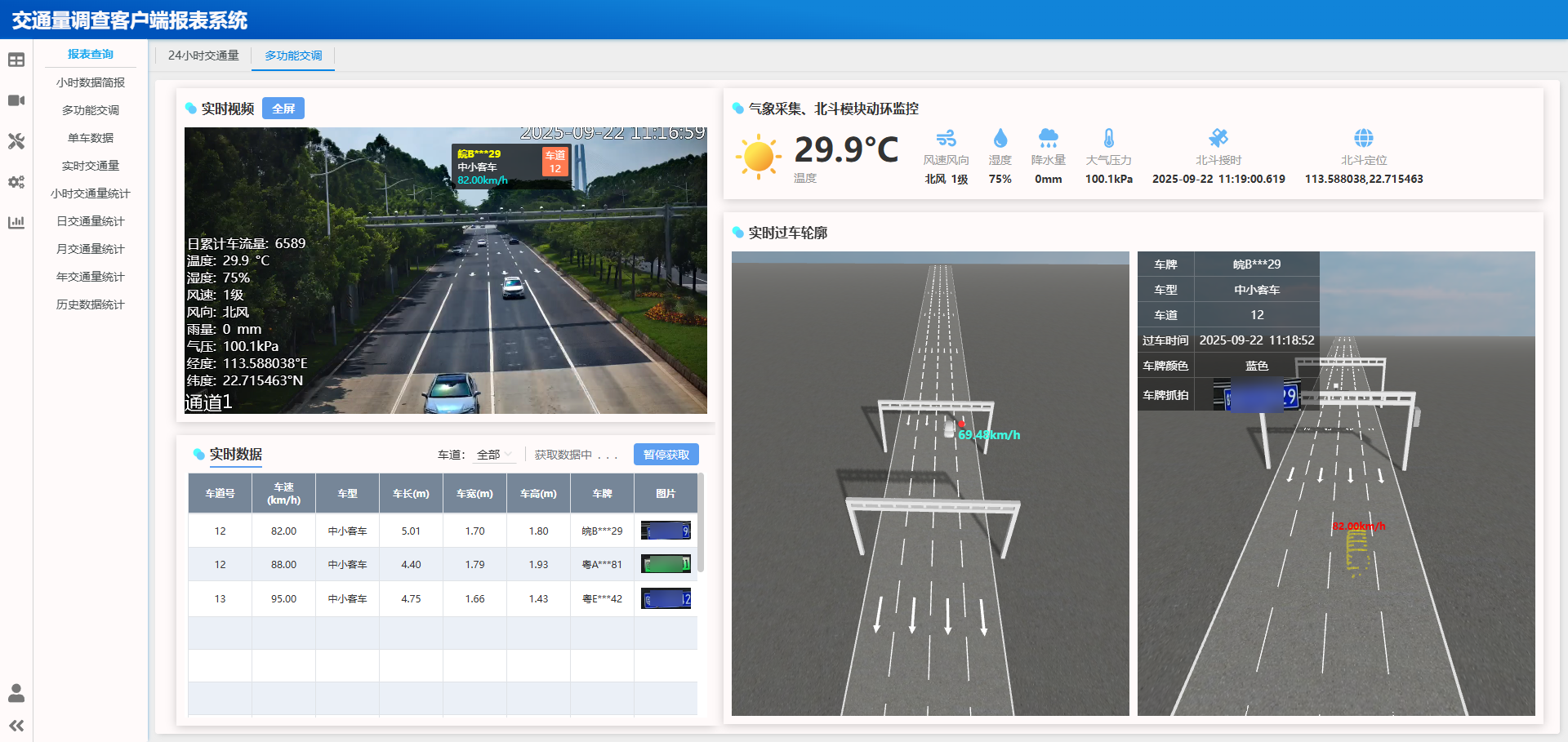
Task: Select the 多功能交调 tab
Action: [x=293, y=56]
